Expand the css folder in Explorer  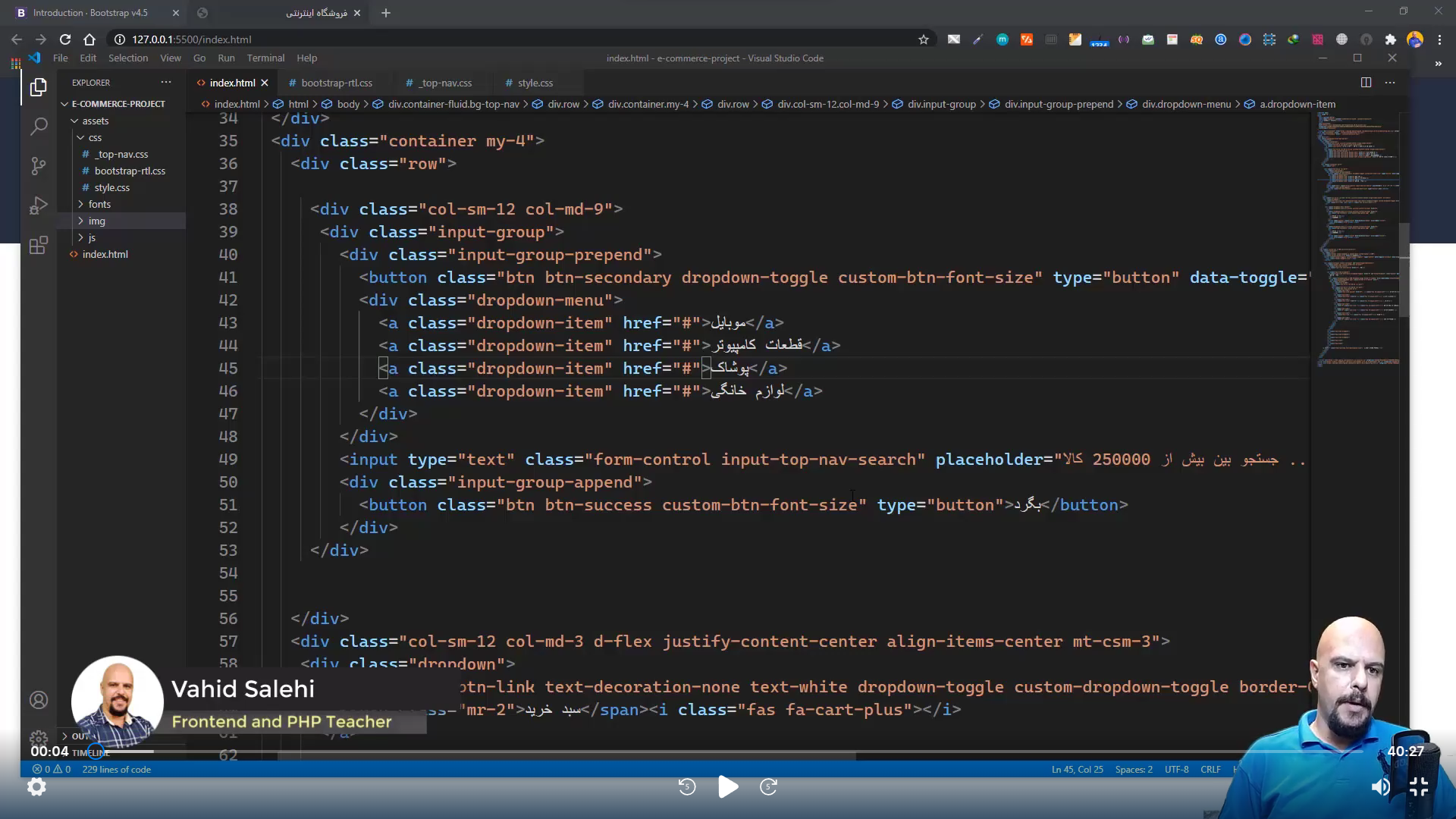[x=95, y=137]
